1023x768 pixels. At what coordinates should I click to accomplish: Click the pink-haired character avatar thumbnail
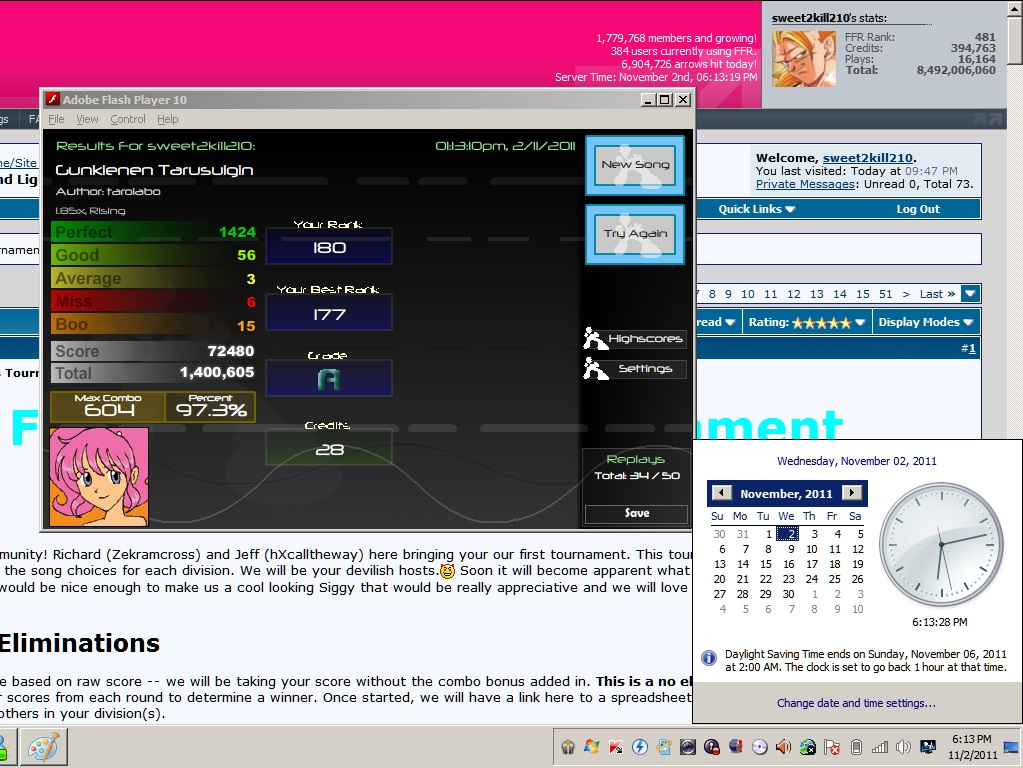click(x=99, y=476)
